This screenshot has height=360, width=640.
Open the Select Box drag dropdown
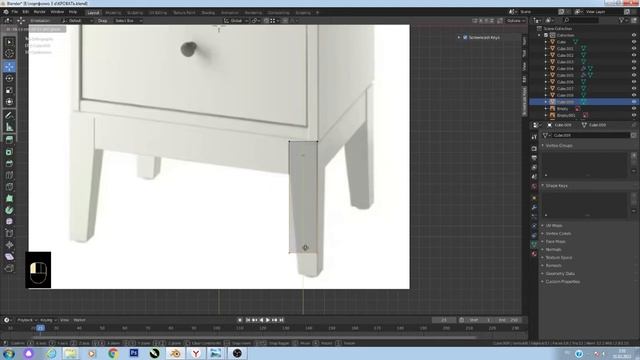[128, 20]
